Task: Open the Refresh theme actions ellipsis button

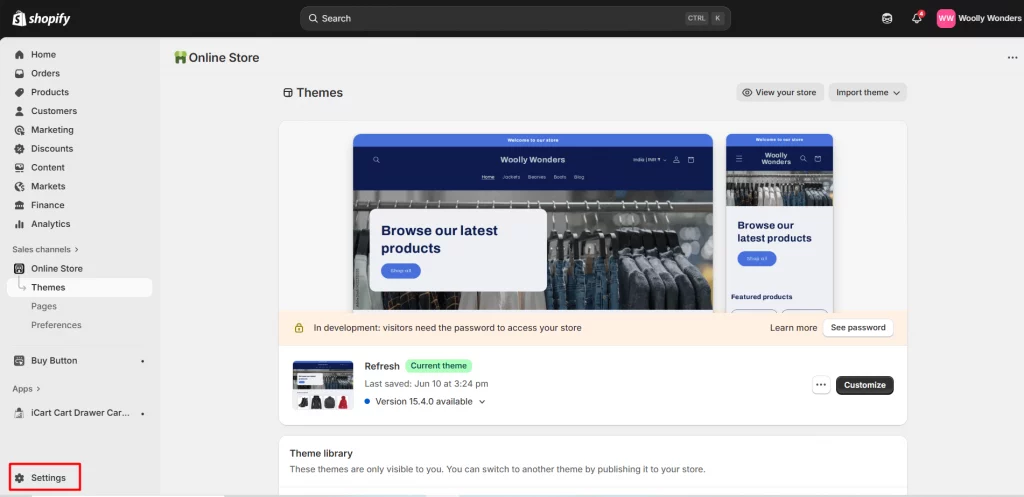Action: pos(821,385)
